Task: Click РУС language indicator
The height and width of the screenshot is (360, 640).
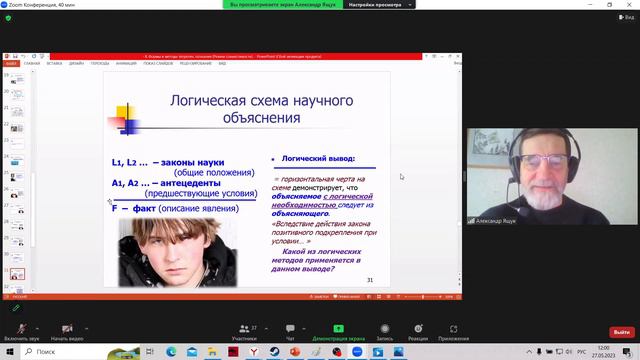Action: pos(582,351)
